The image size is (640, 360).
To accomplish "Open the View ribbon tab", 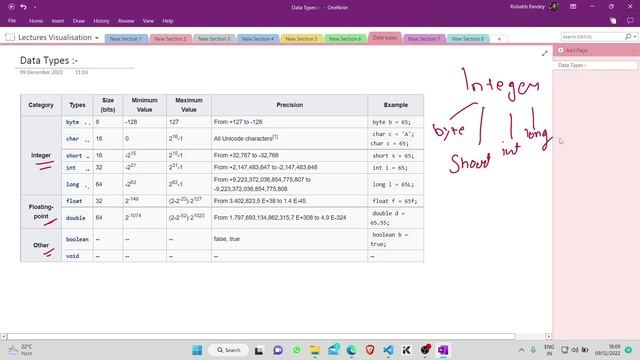I will coord(148,21).
